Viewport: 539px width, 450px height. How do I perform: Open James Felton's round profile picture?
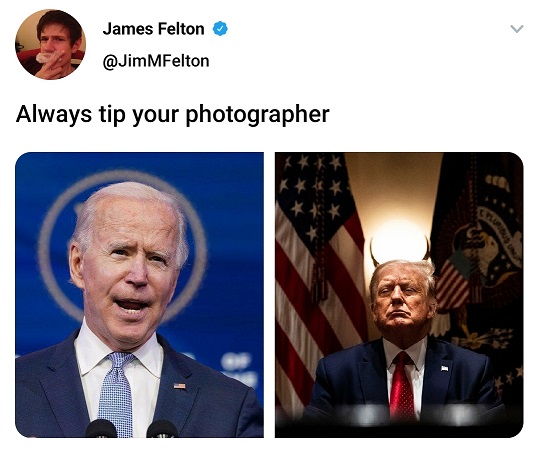(x=51, y=45)
